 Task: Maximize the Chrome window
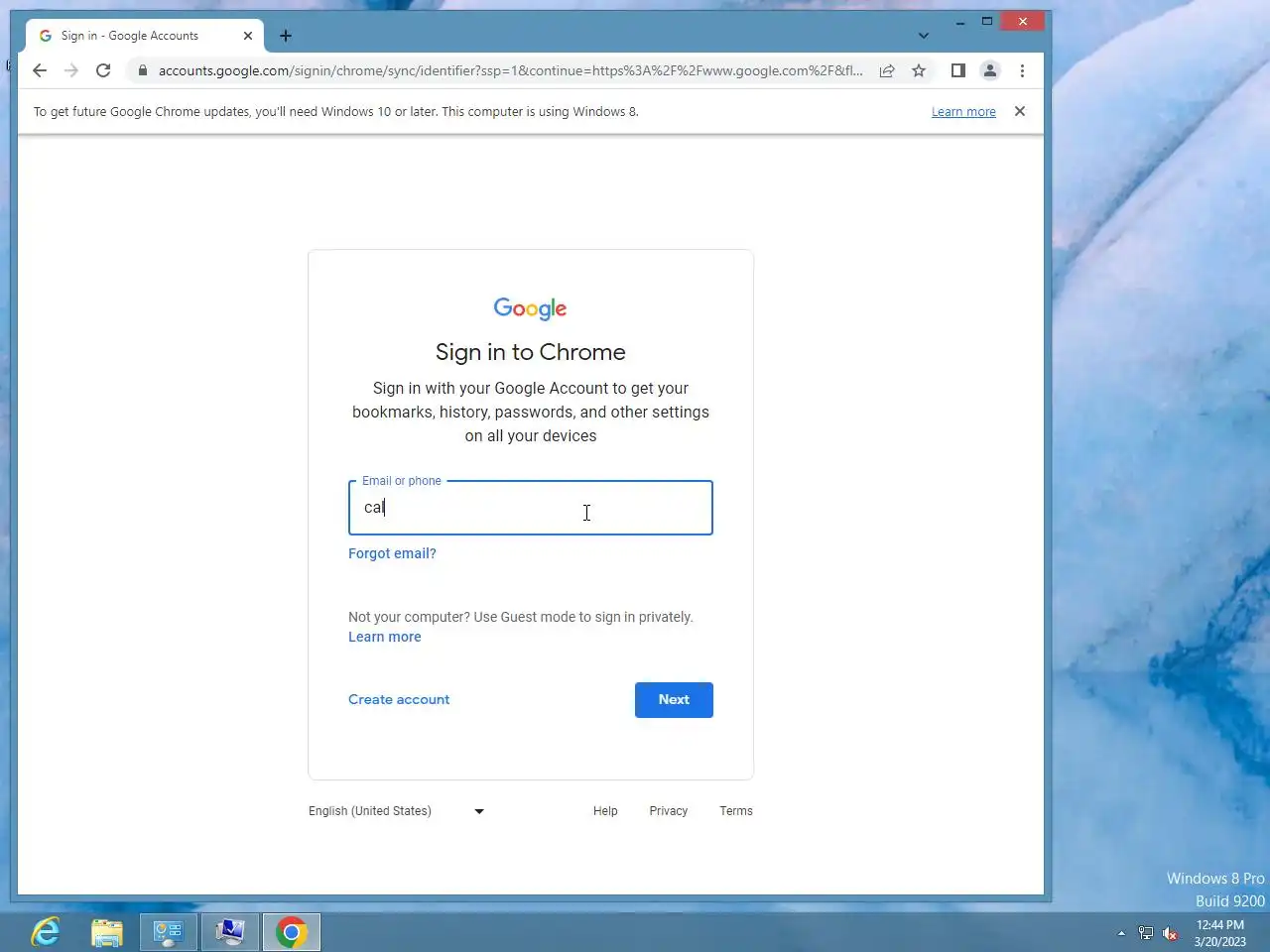coord(987,21)
